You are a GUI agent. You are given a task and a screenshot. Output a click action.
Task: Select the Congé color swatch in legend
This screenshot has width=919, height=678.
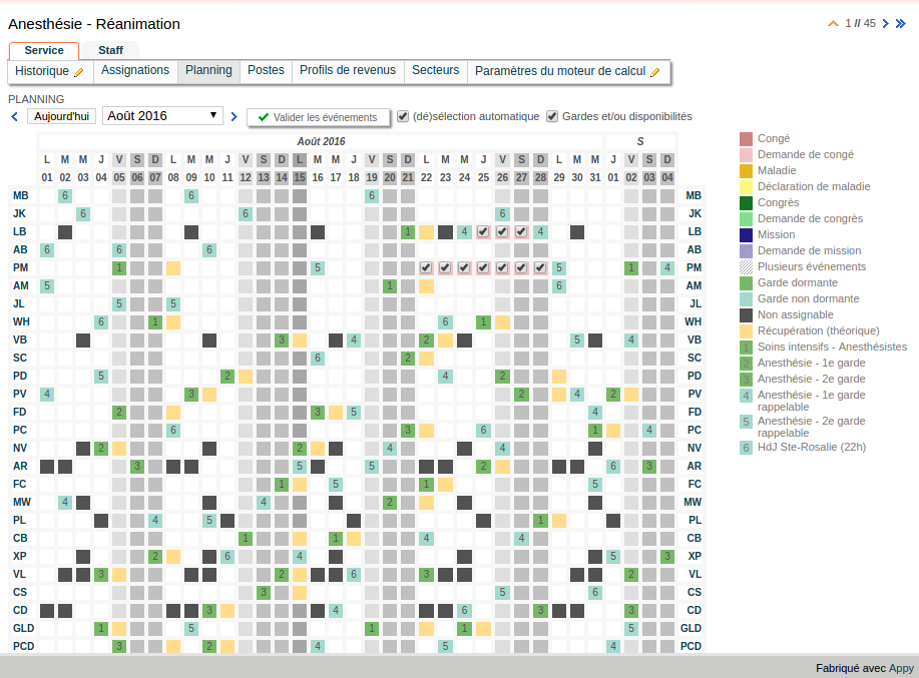click(x=746, y=139)
